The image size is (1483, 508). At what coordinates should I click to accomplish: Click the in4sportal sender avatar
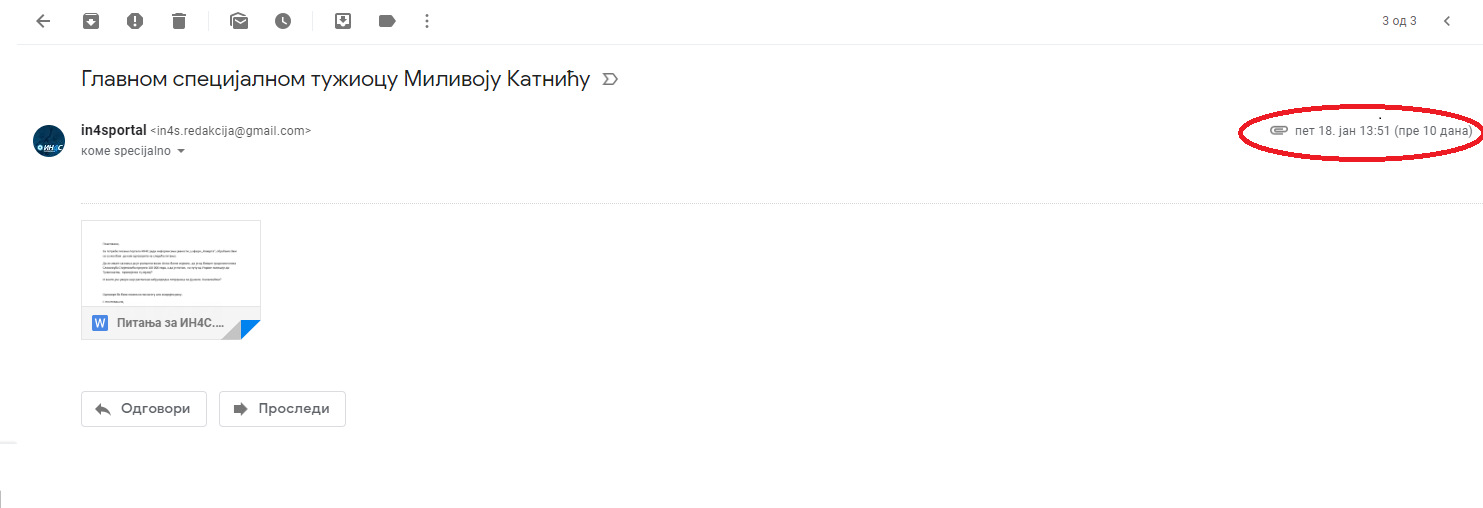(49, 141)
